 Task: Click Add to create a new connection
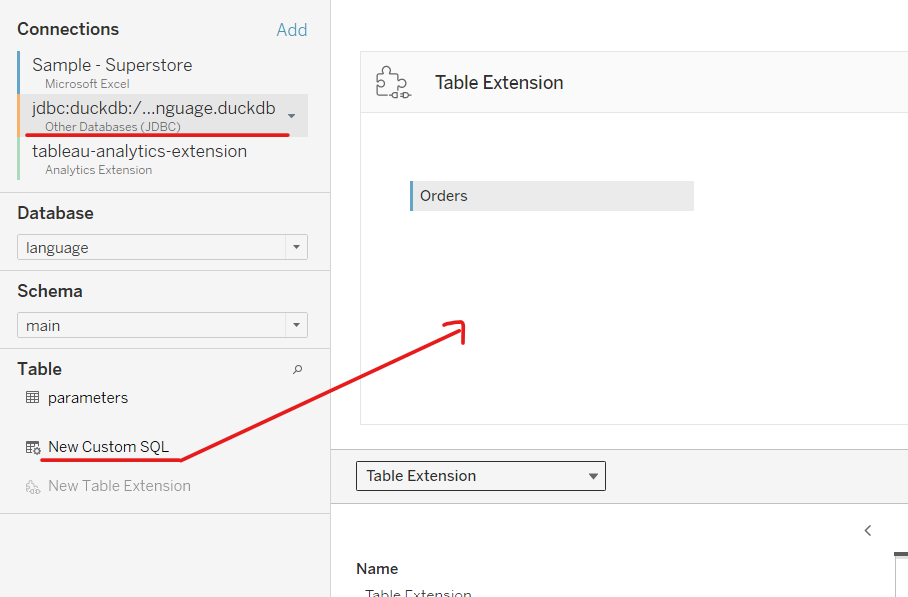(291, 30)
